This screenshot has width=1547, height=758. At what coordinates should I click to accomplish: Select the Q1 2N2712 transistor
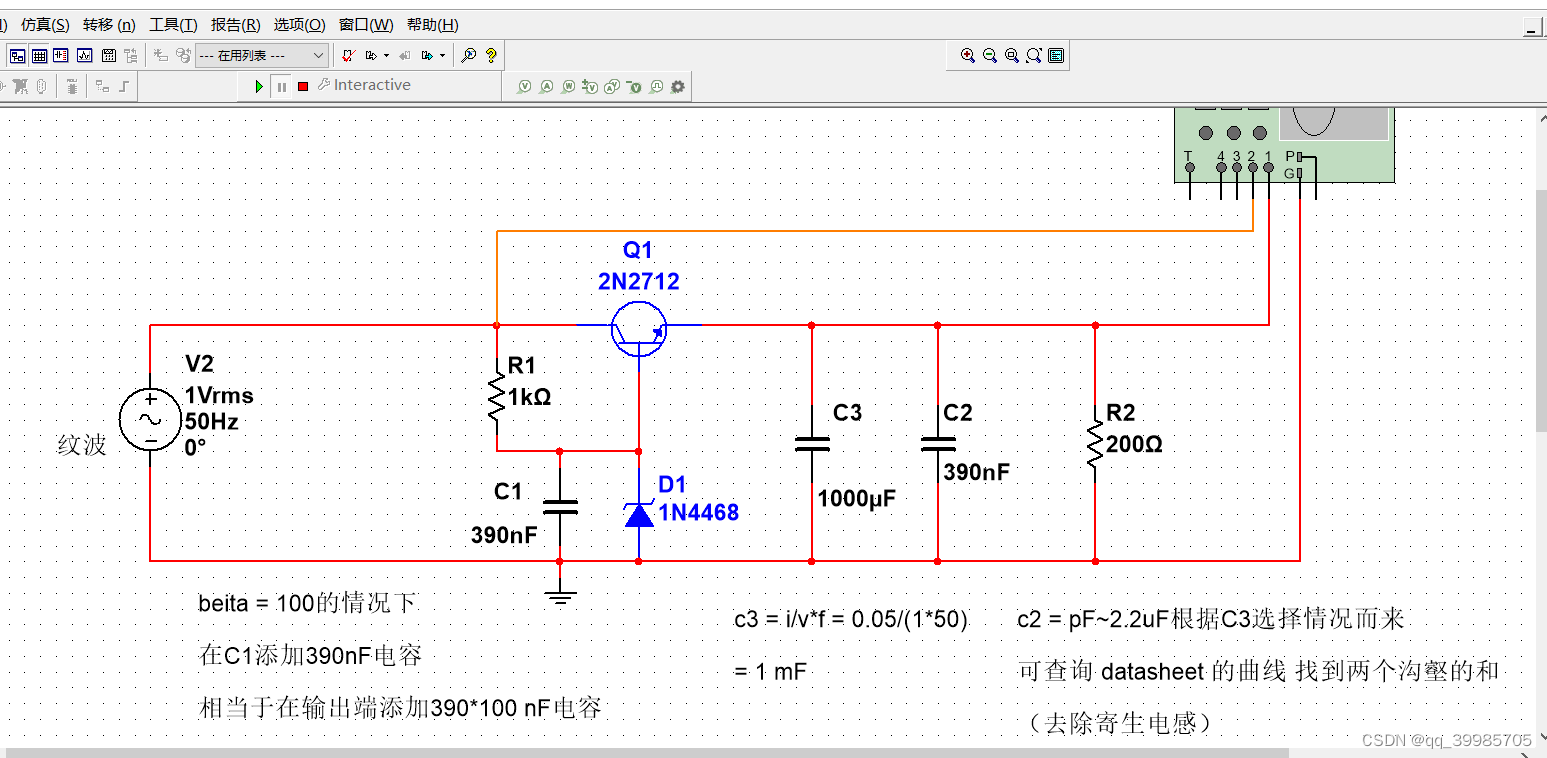click(638, 328)
